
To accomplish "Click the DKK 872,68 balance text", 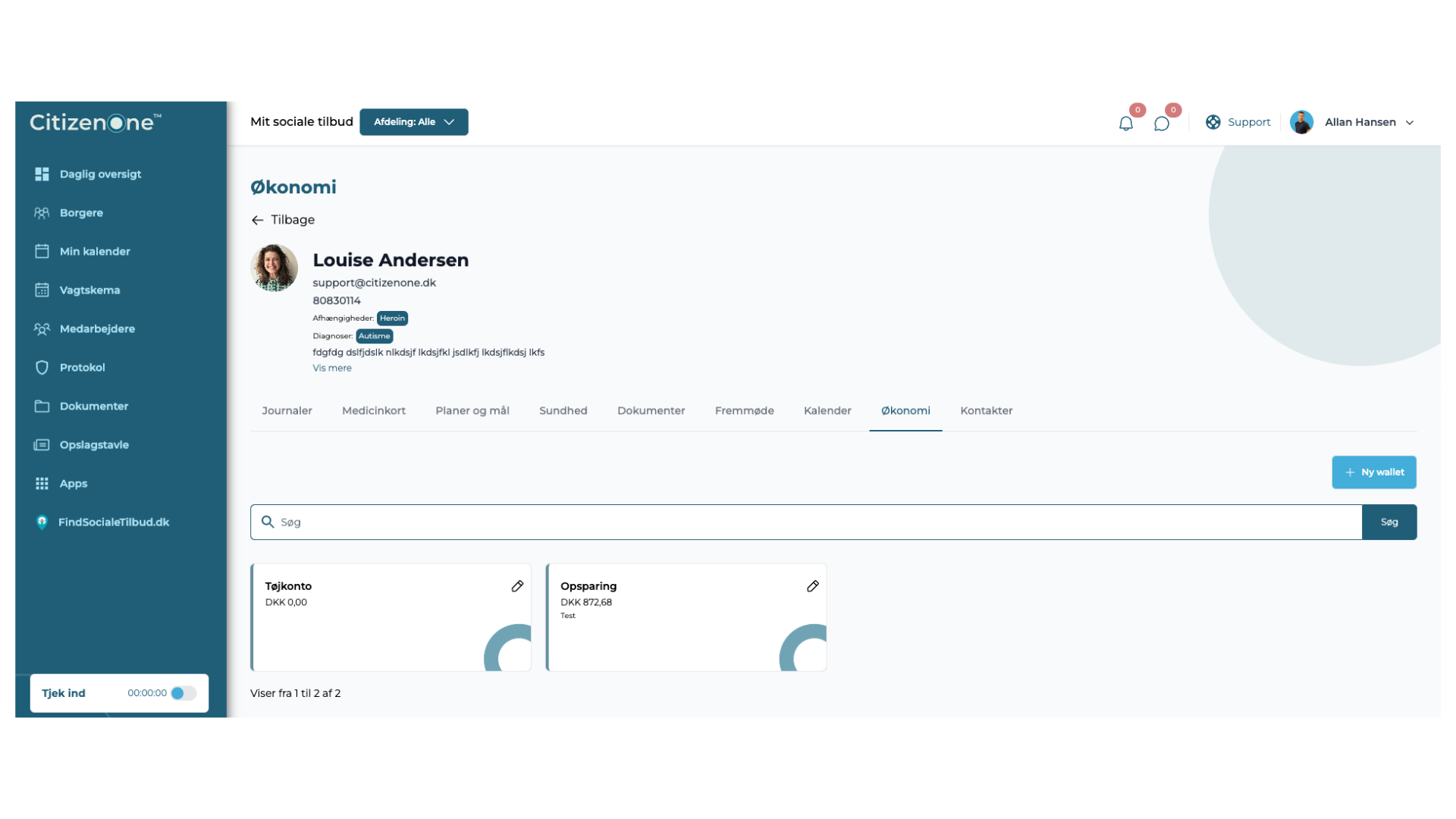I will click(x=586, y=602).
